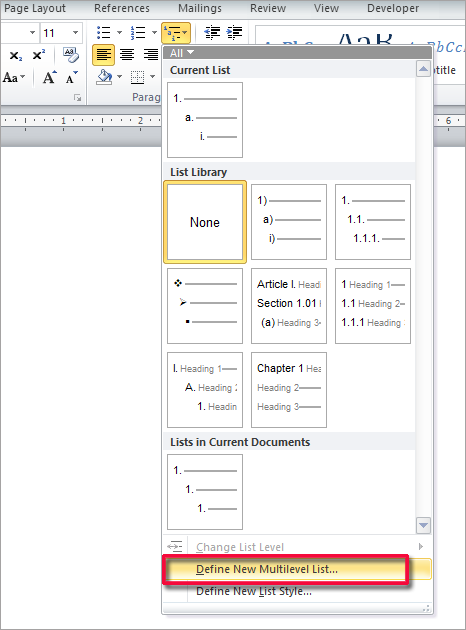Viewport: 466px width, 630px height.
Task: Toggle Center alignment
Action: [x=127, y=55]
